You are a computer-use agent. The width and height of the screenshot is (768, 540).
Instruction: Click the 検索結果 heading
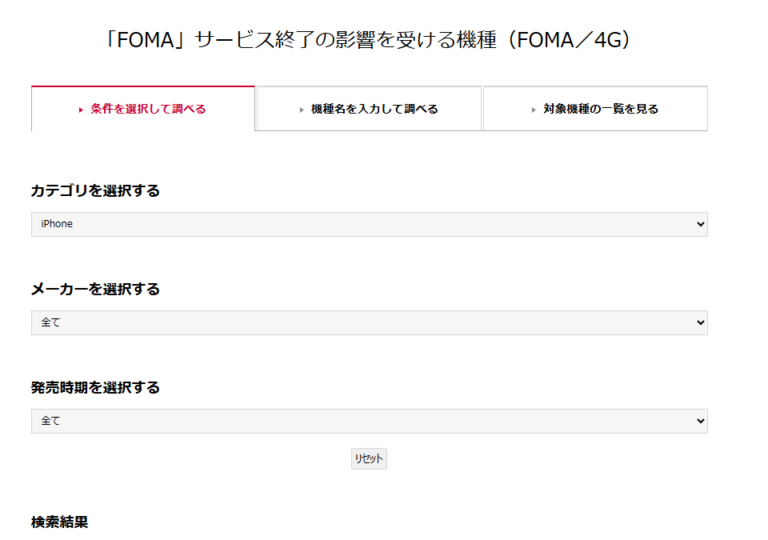60,522
